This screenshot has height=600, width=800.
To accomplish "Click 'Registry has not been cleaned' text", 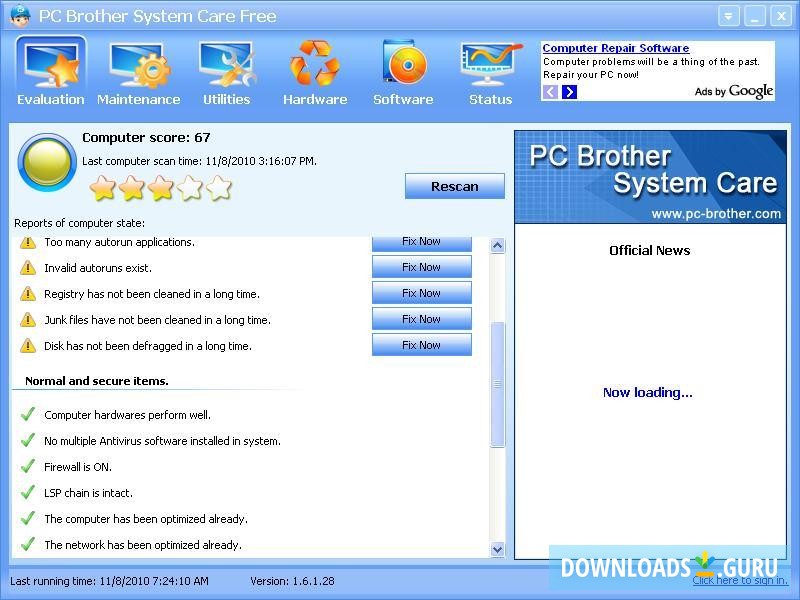I will tap(152, 294).
